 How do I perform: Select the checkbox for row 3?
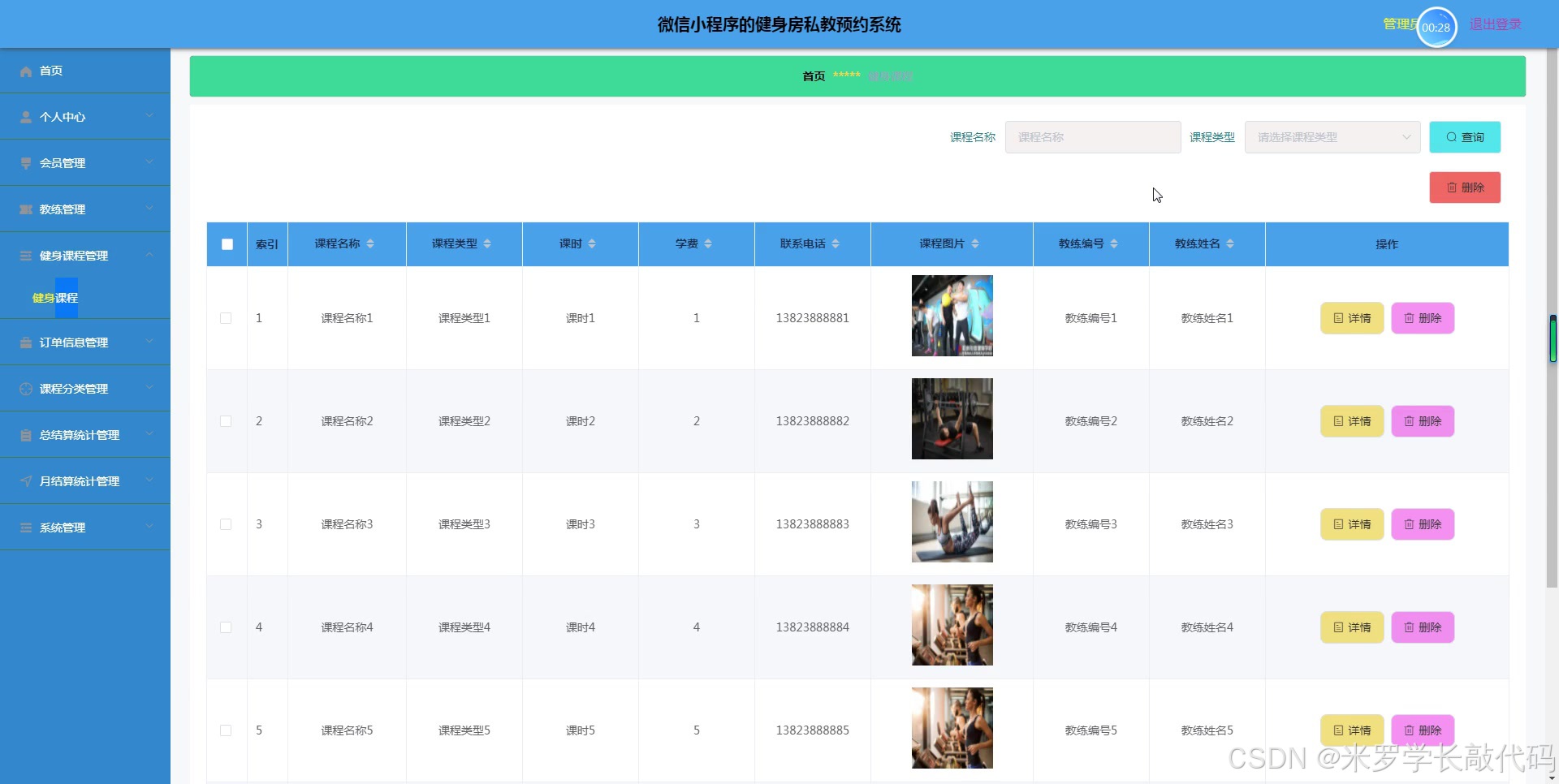click(x=226, y=524)
